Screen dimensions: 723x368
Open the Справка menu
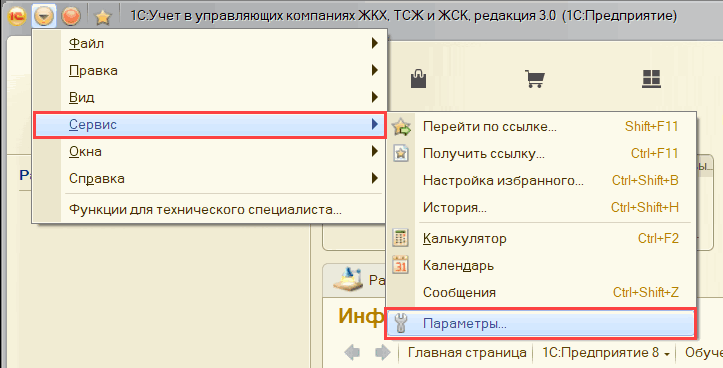point(209,178)
